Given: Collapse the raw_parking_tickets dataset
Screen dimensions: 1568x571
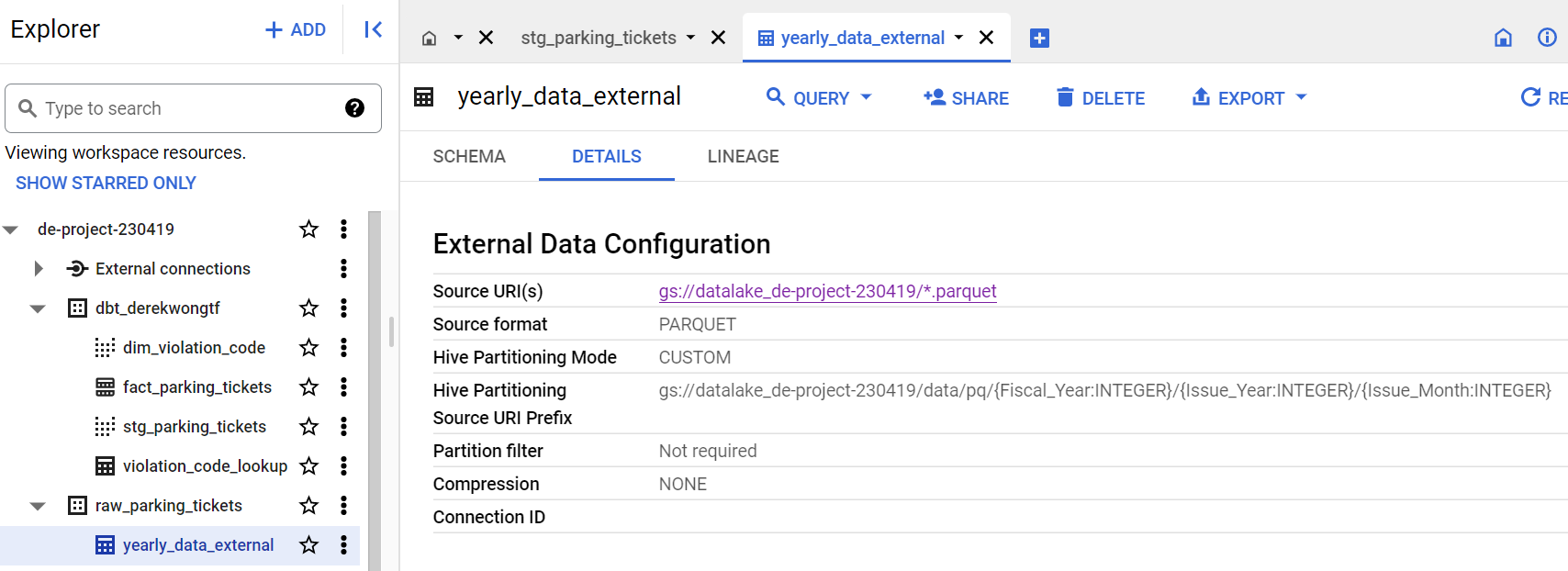Looking at the screenshot, I should [38, 506].
